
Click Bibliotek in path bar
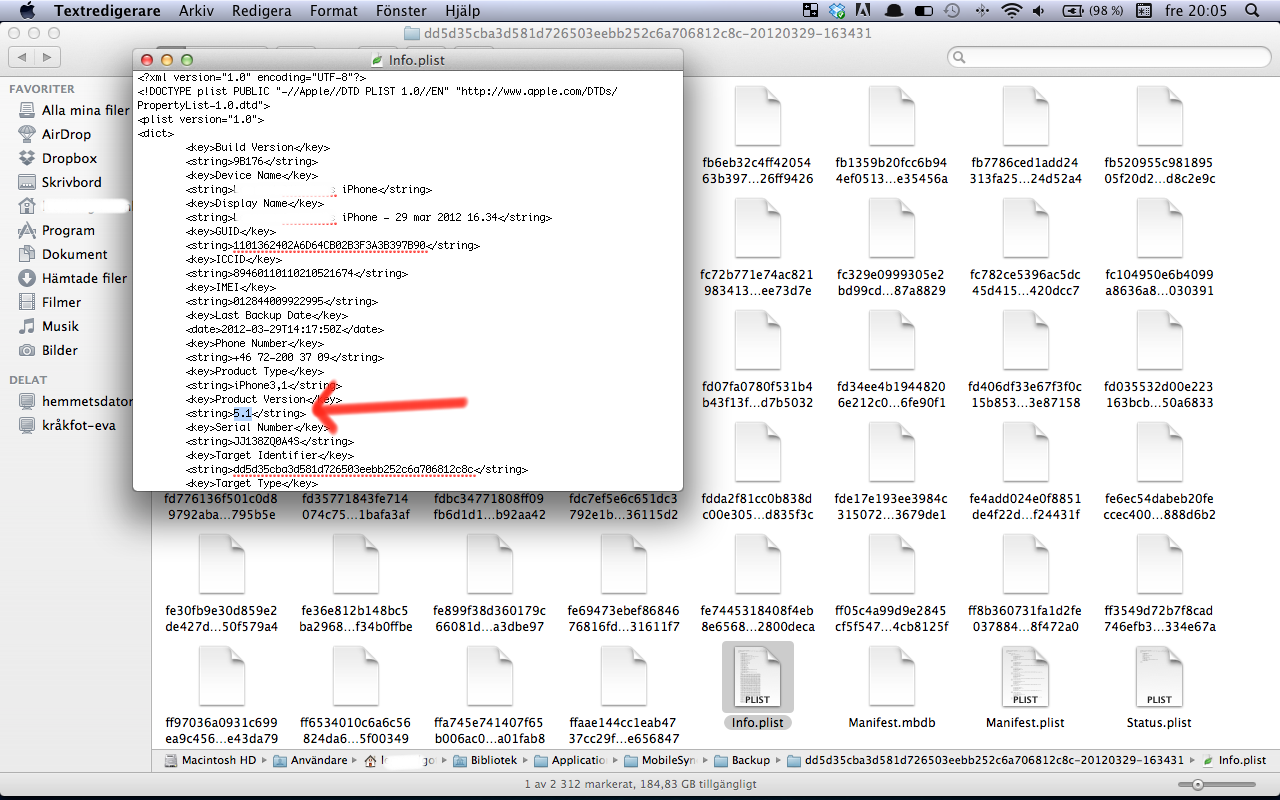[x=484, y=760]
